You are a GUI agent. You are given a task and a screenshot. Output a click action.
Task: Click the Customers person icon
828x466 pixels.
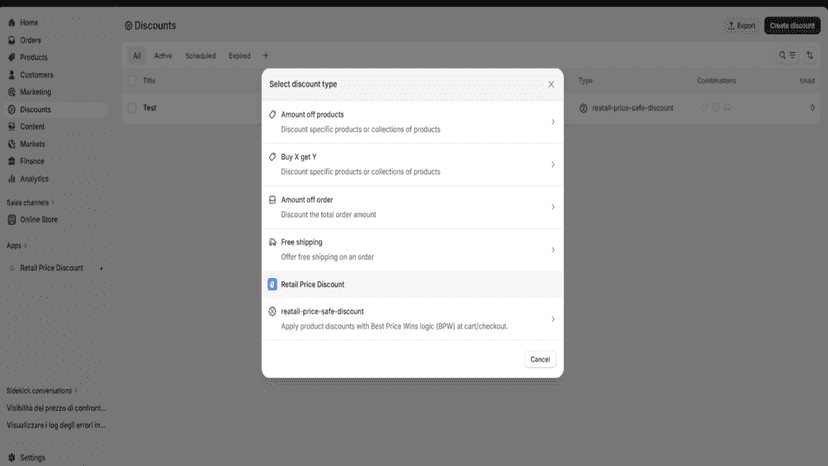click(12, 74)
